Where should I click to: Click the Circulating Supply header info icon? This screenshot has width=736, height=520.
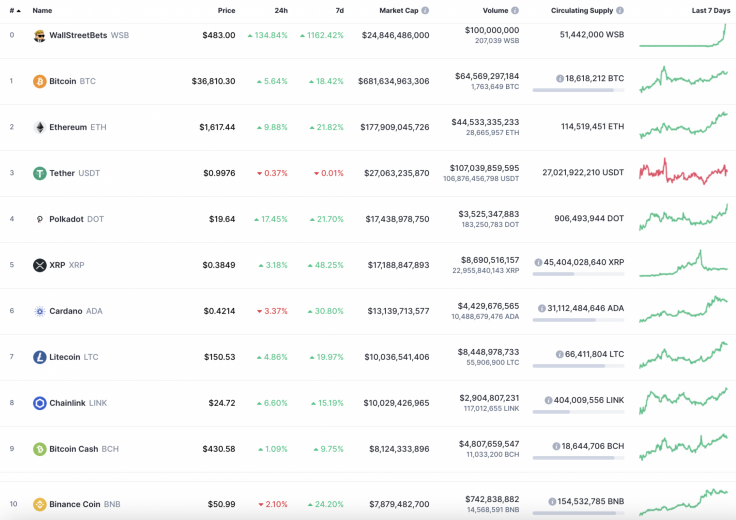[620, 10]
